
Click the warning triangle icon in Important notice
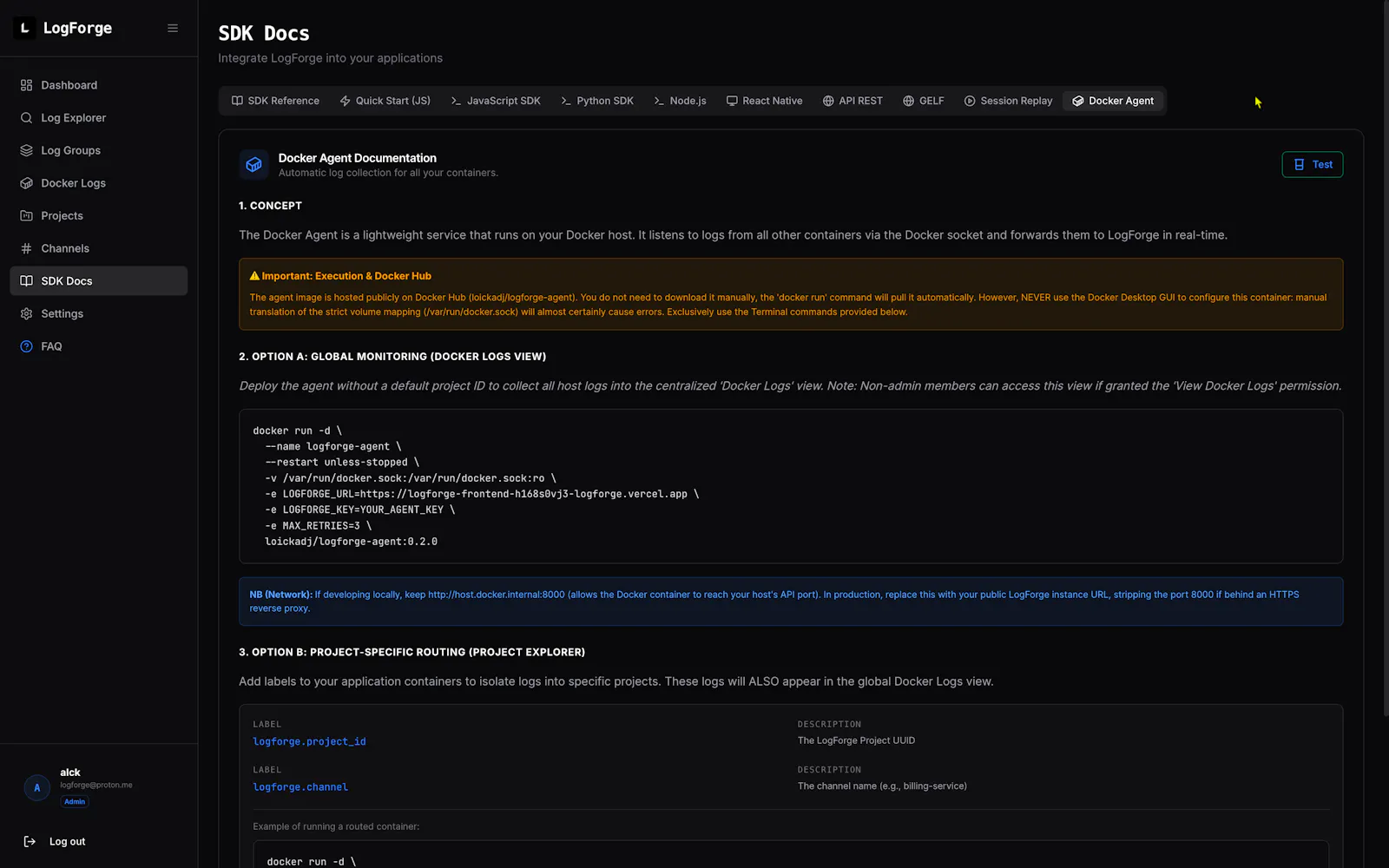tap(254, 276)
